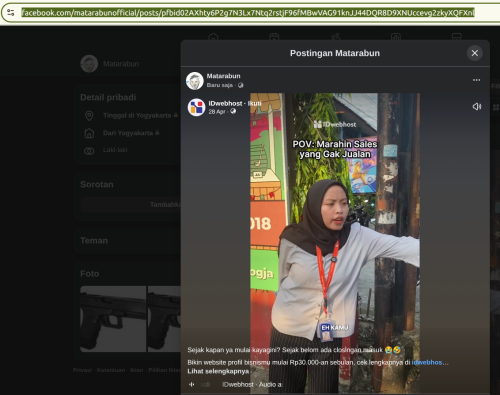The height and width of the screenshot is (395, 500).
Task: Click the '28 Apr' video date
Action: [217, 112]
